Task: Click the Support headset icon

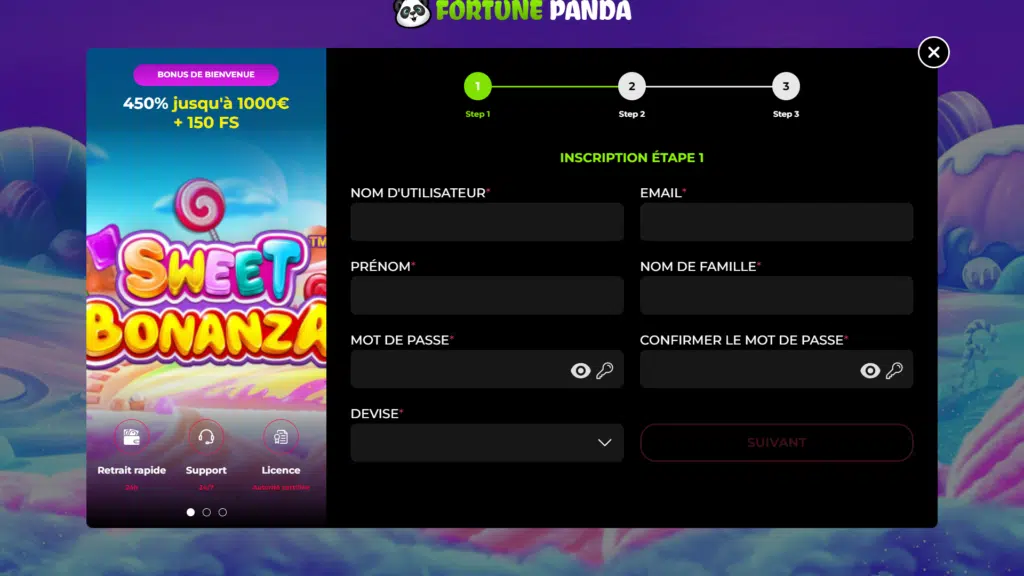Action: pos(206,437)
